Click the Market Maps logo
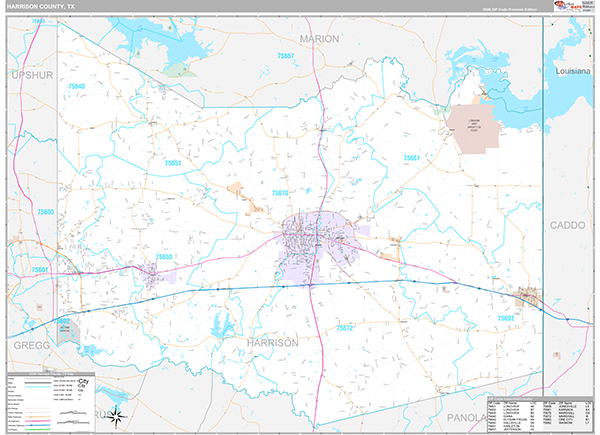 pyautogui.click(x=568, y=6)
